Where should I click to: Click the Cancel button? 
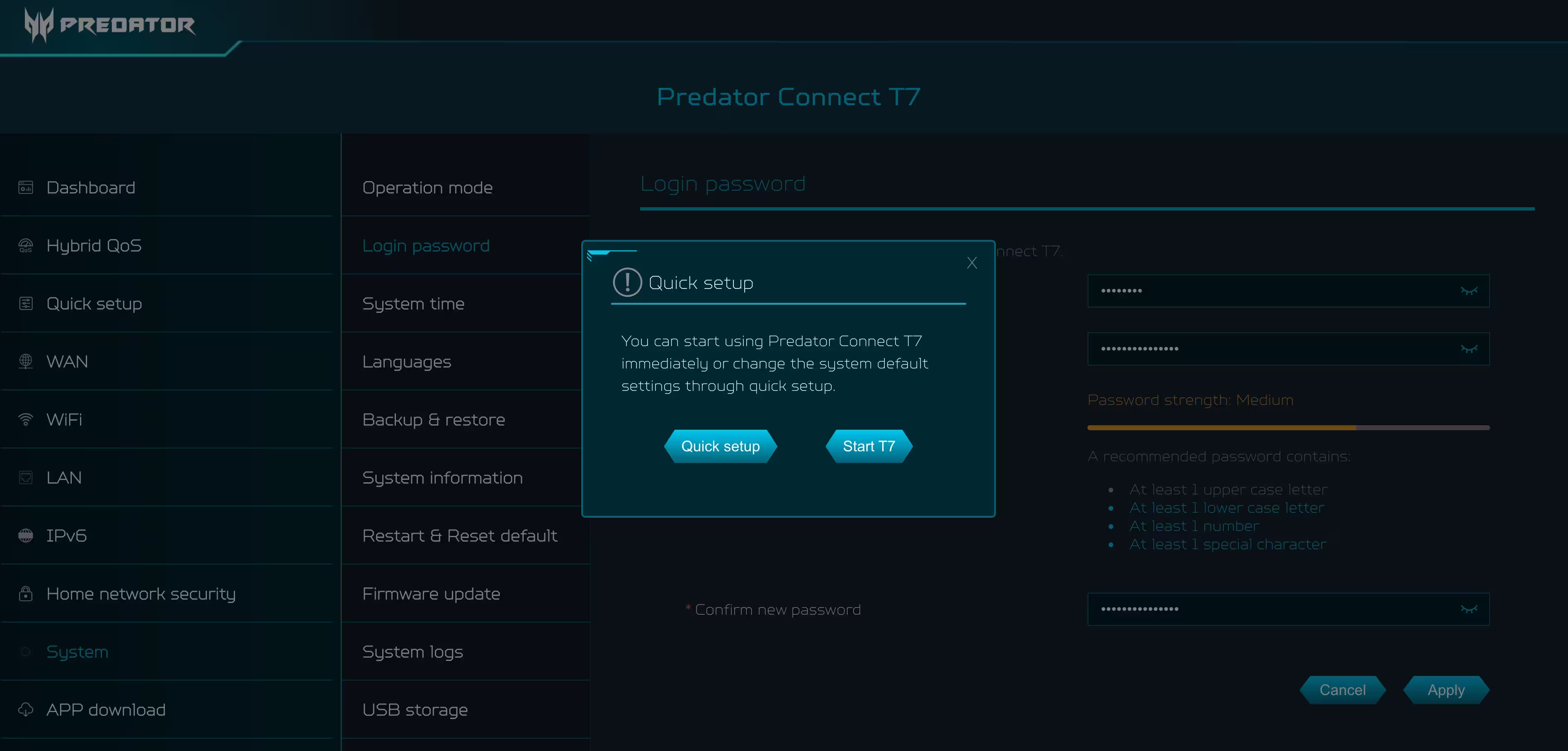pos(1342,690)
